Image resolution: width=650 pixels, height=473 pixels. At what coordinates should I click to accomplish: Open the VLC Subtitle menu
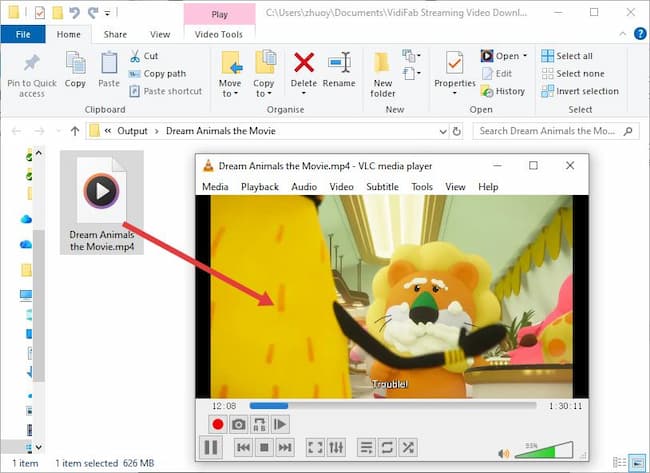(382, 187)
